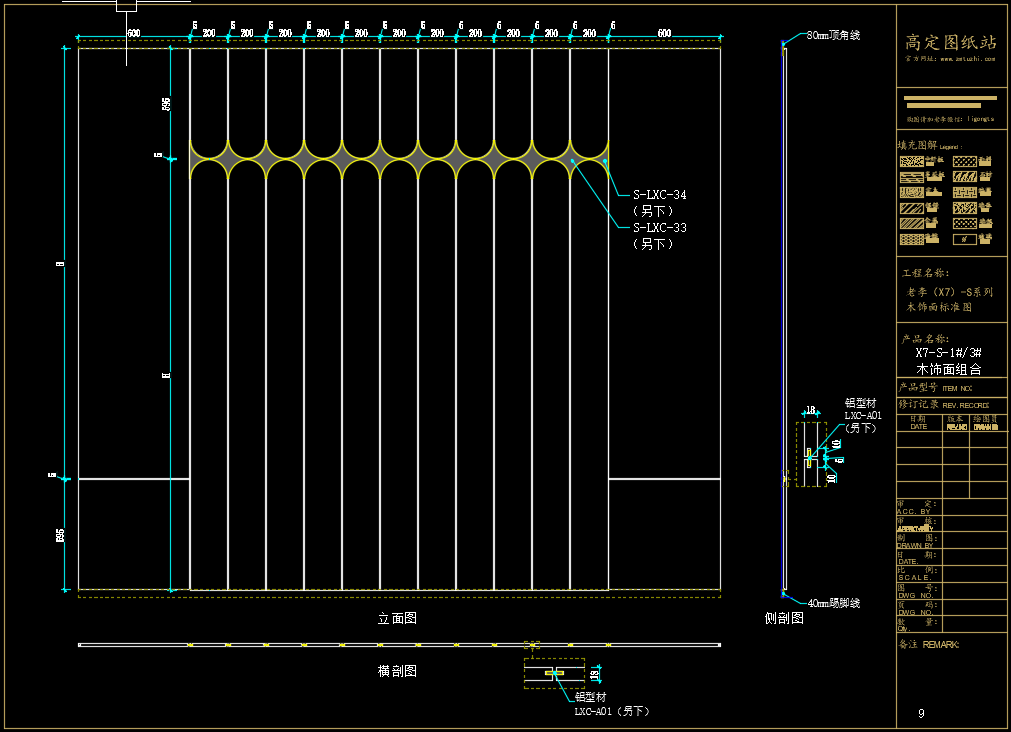Image resolution: width=1011 pixels, height=732 pixels.
Task: Select the diagonal stripe hatch swatch in legend
Action: 911,208
